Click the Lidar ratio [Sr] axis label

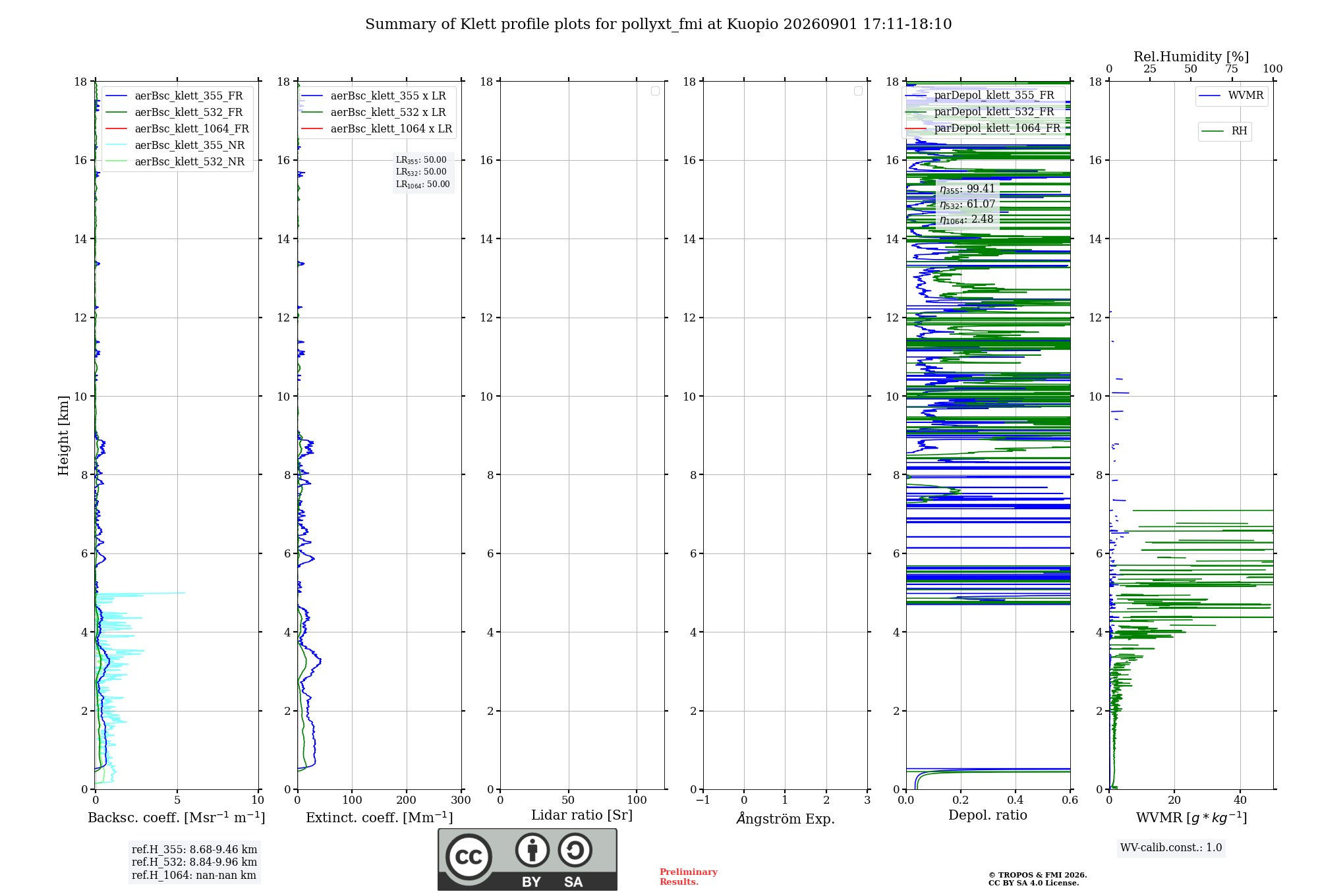582,816
